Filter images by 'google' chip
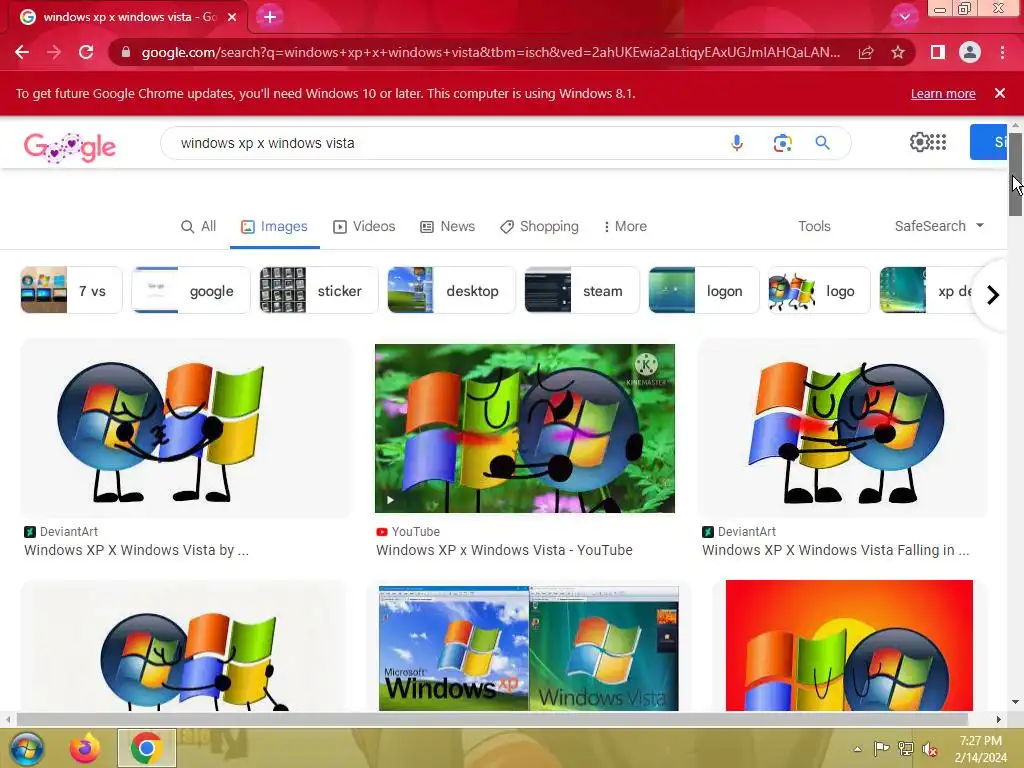The width and height of the screenshot is (1024, 768). [191, 291]
